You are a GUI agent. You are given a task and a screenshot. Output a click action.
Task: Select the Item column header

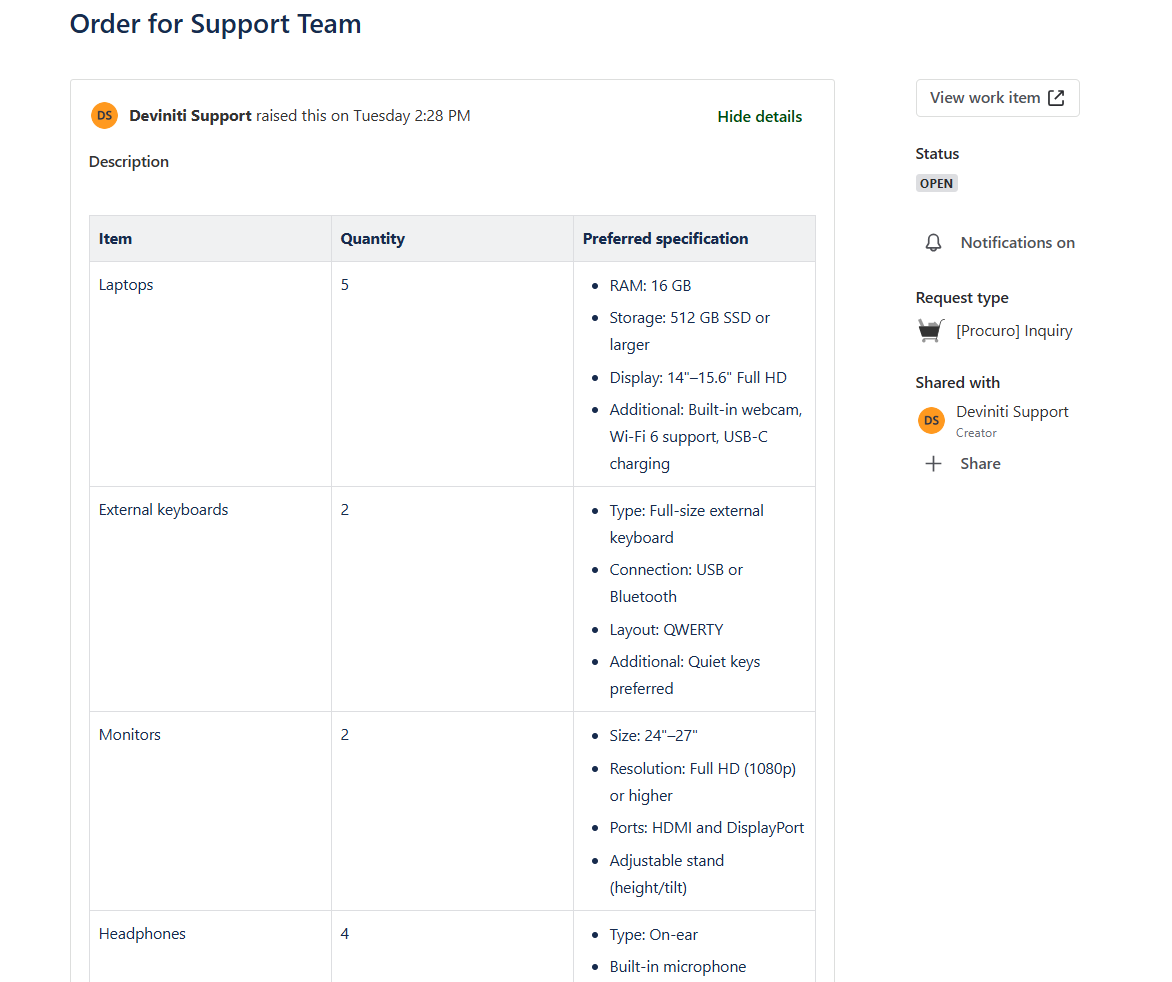[115, 239]
